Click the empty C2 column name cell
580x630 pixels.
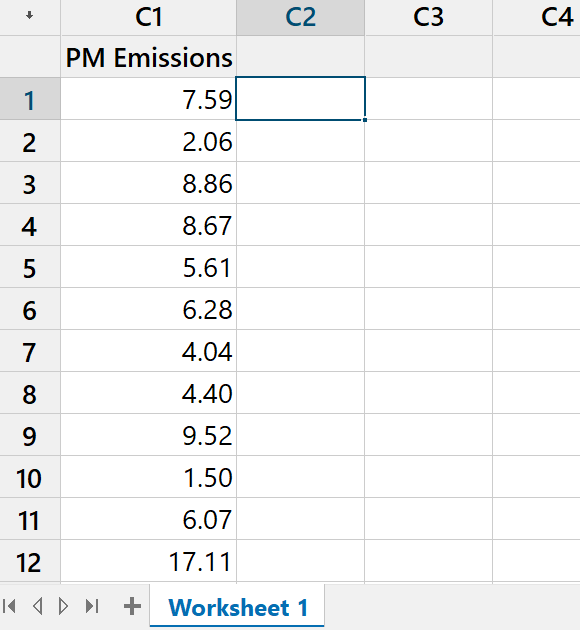tap(300, 57)
